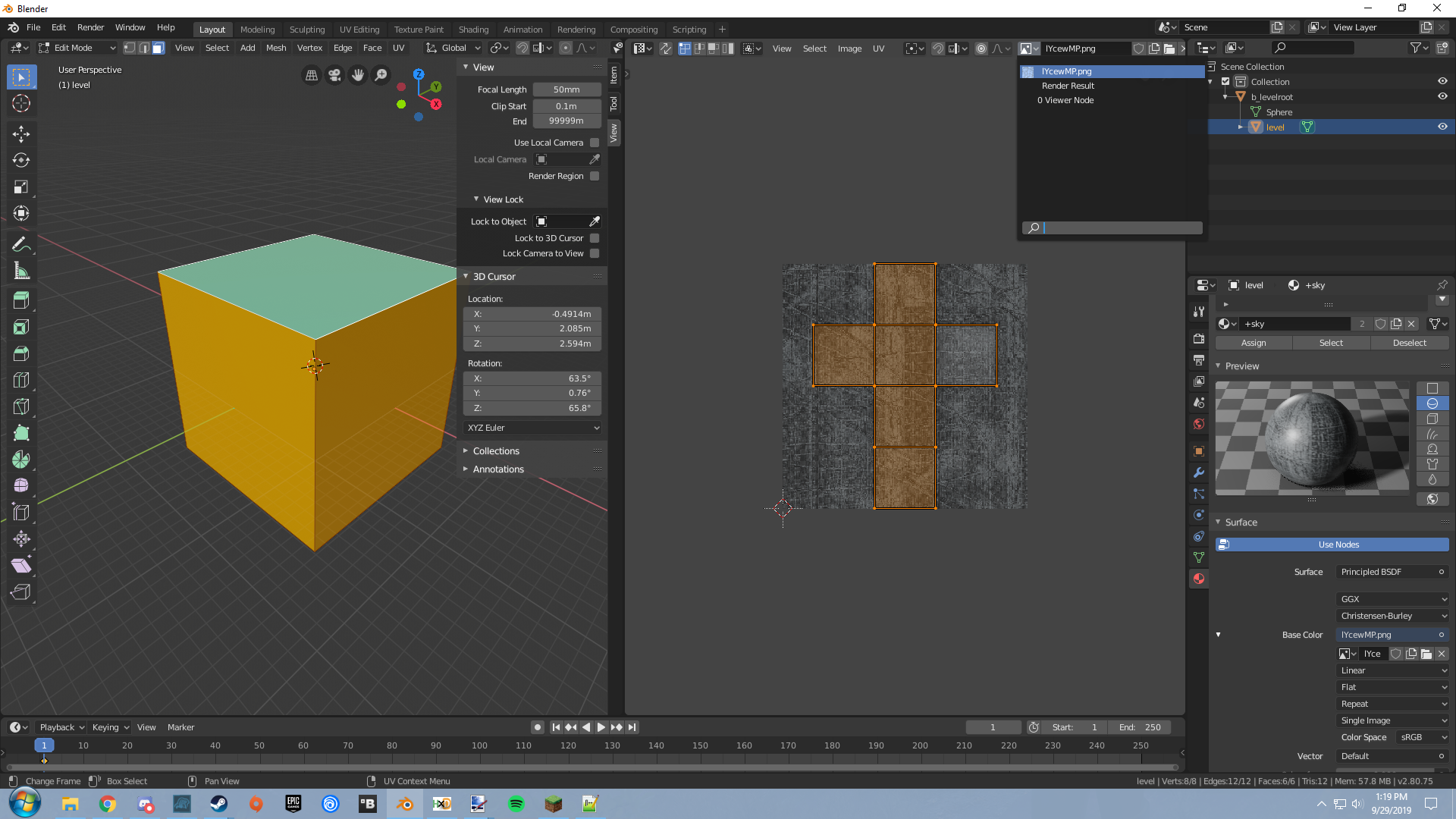Open the Modifier Properties wrench tab
The height and width of the screenshot is (819, 1456).
point(1198,472)
